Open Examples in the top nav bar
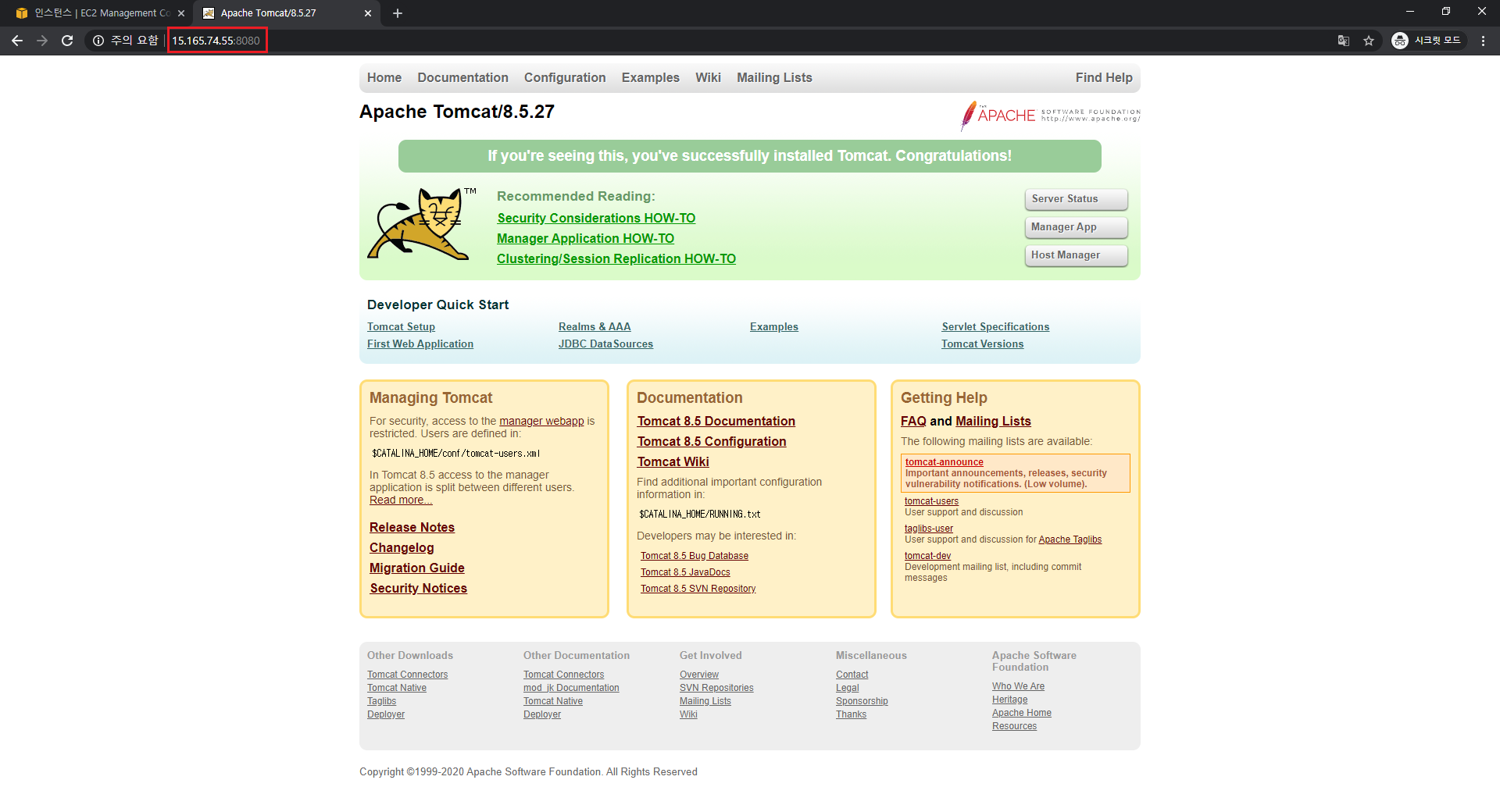1500x812 pixels. tap(651, 77)
